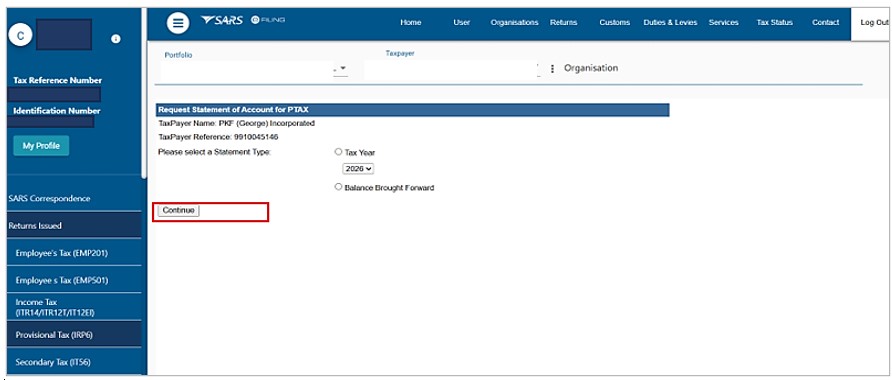Open the Taxpayer selector dropdown
The image size is (892, 380).
451,68
